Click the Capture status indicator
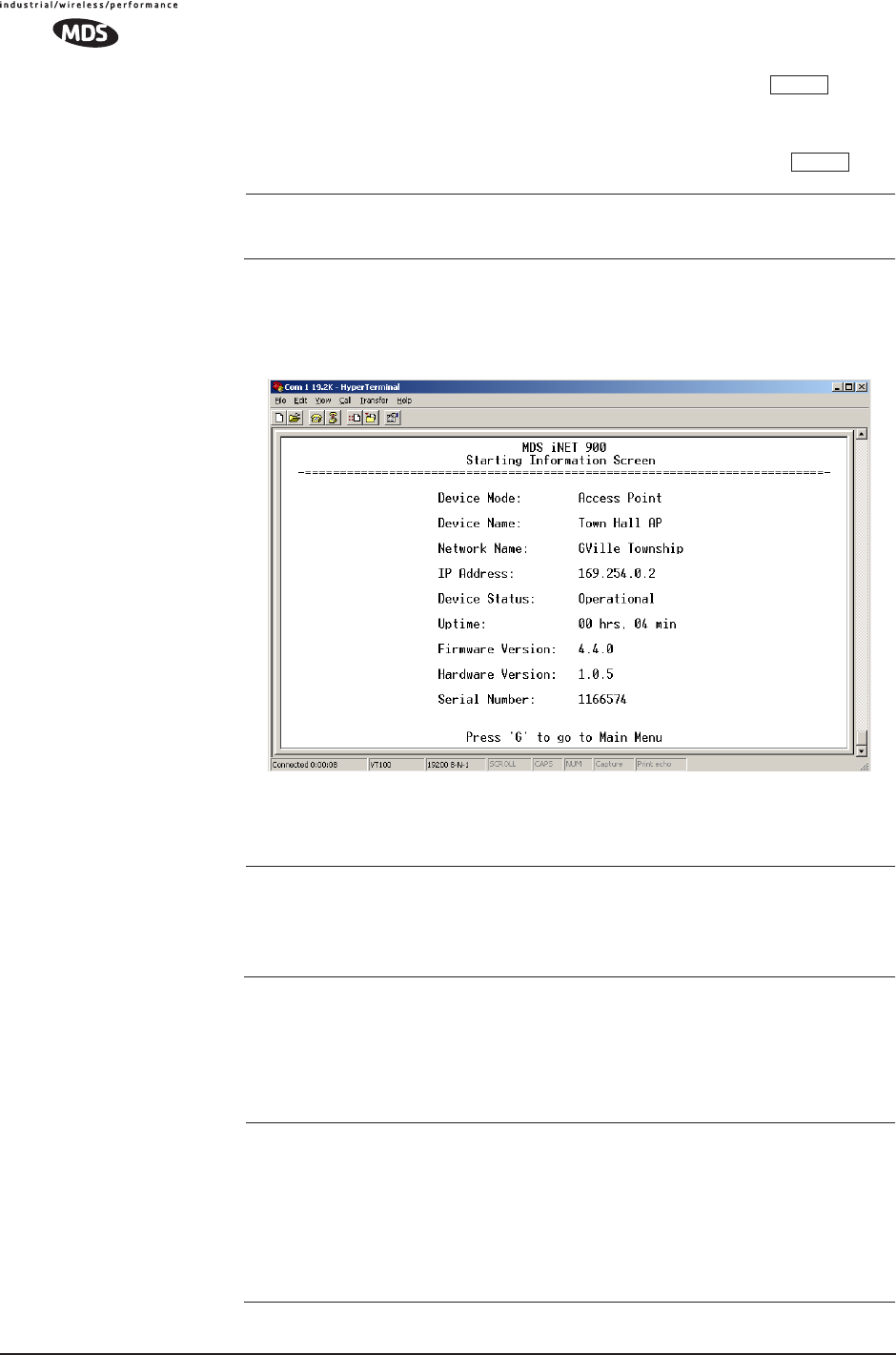 point(614,765)
